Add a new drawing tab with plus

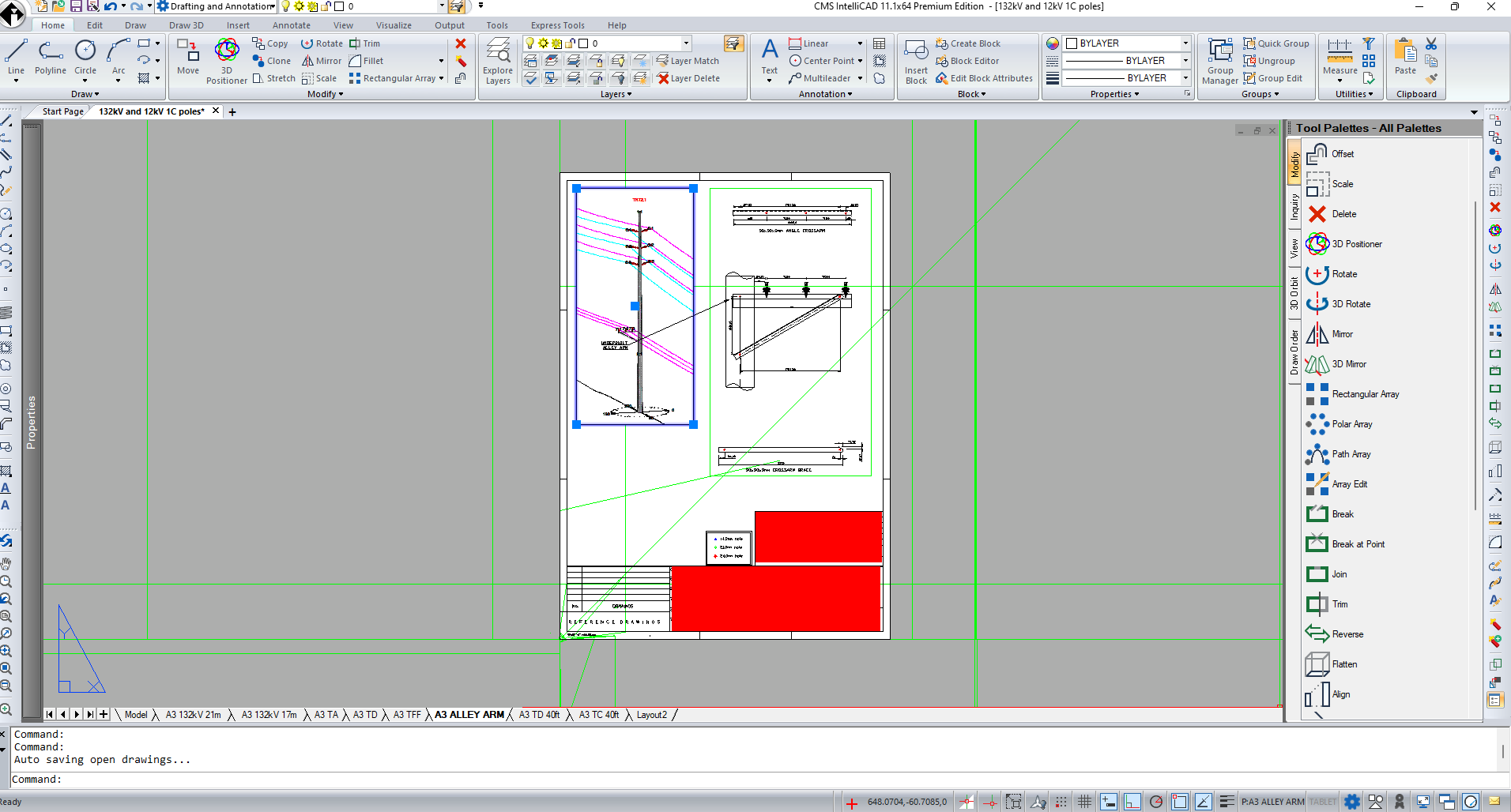[x=232, y=112]
